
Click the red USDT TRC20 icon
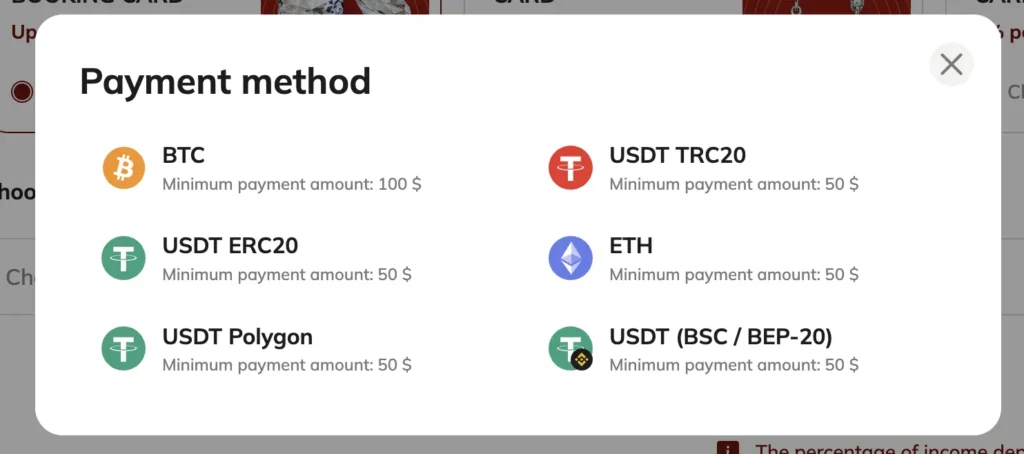tap(571, 168)
